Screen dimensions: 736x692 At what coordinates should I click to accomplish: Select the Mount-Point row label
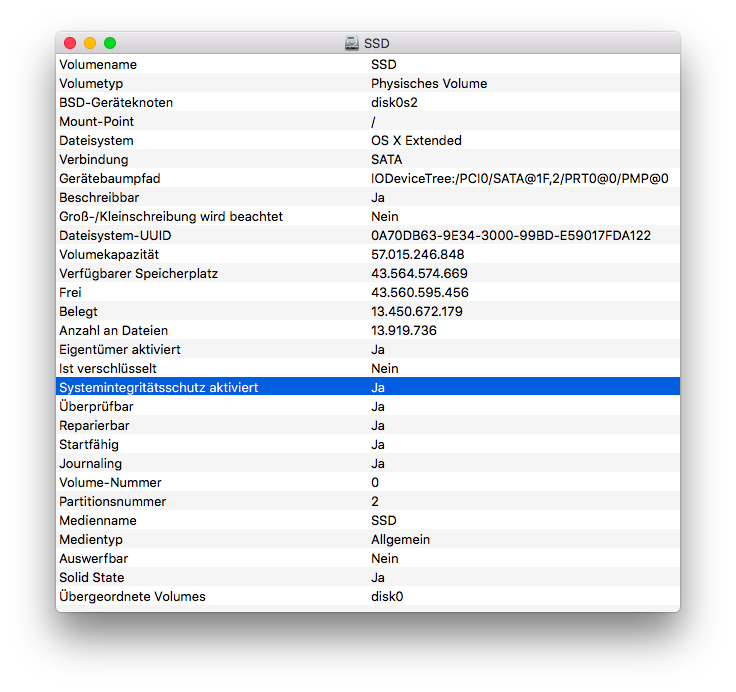coord(96,122)
